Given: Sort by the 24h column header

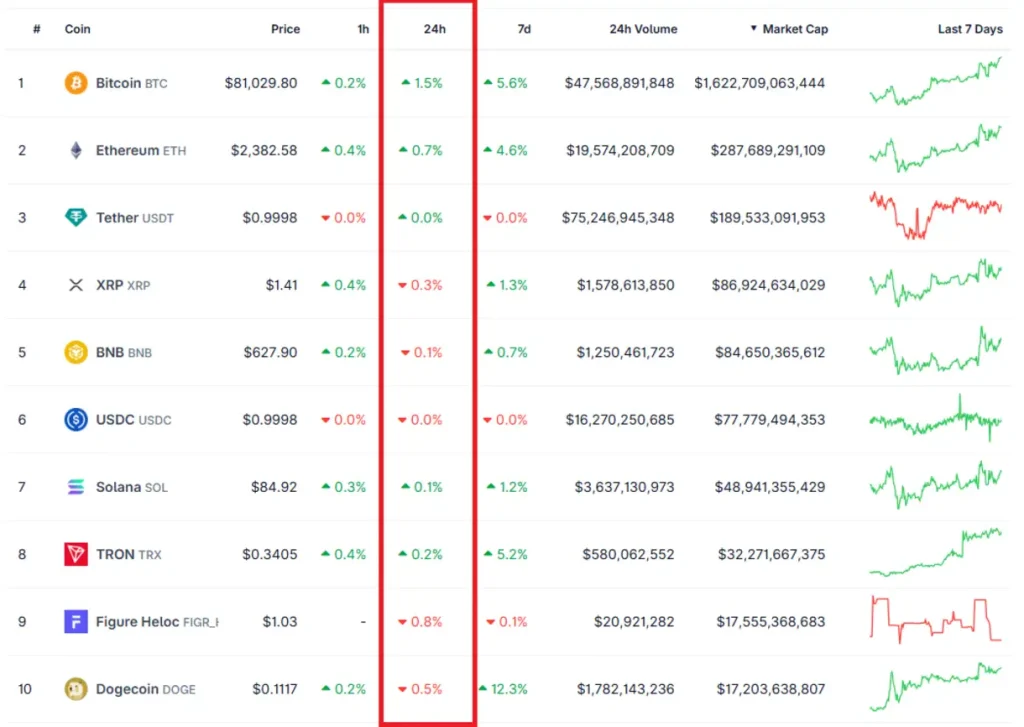Looking at the screenshot, I should (434, 29).
